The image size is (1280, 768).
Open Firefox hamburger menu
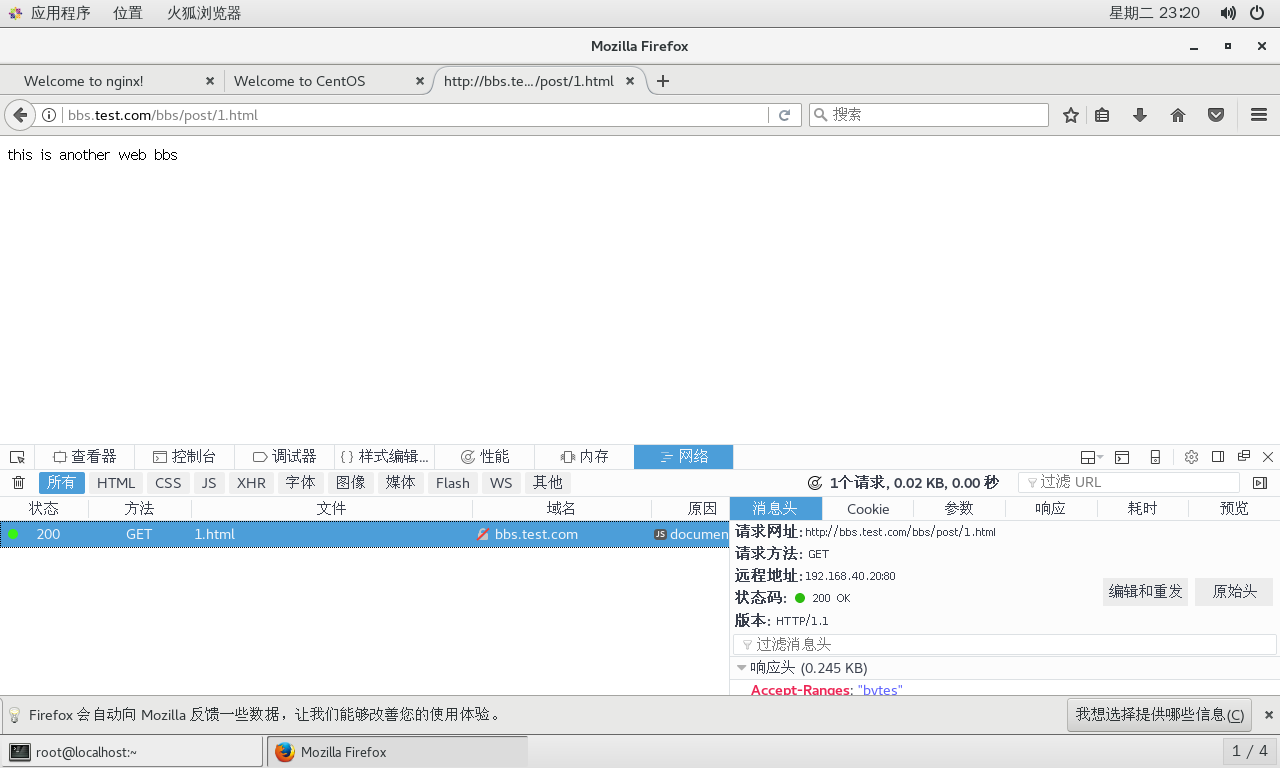1259,115
